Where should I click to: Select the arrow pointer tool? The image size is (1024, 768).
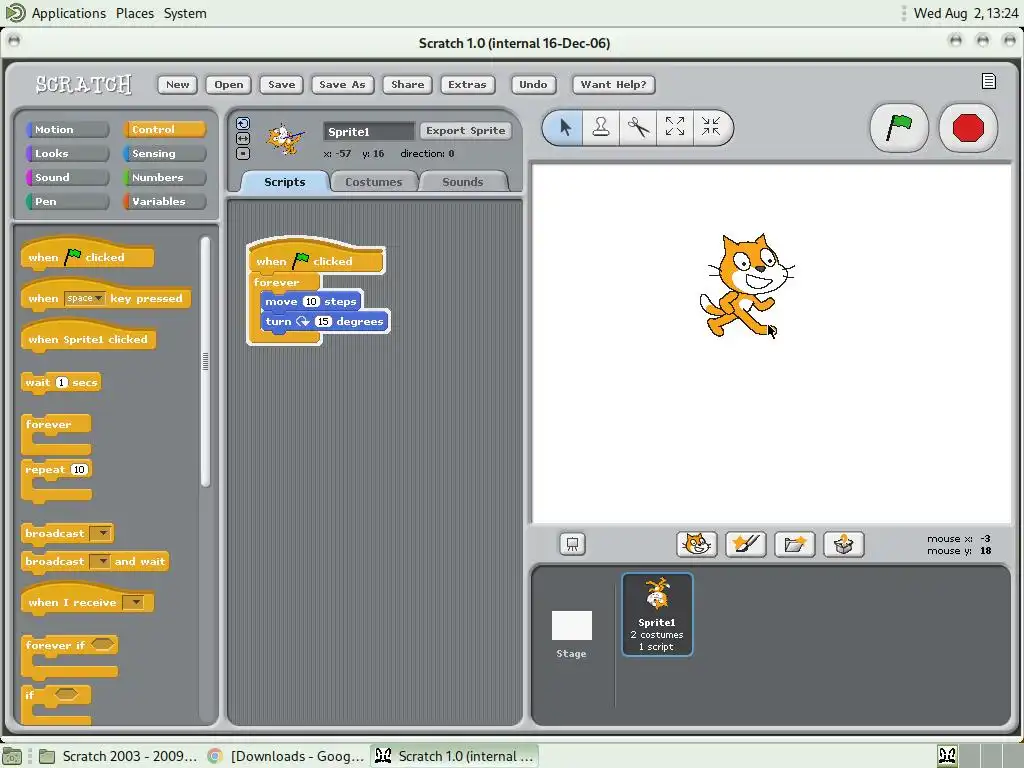tap(565, 127)
